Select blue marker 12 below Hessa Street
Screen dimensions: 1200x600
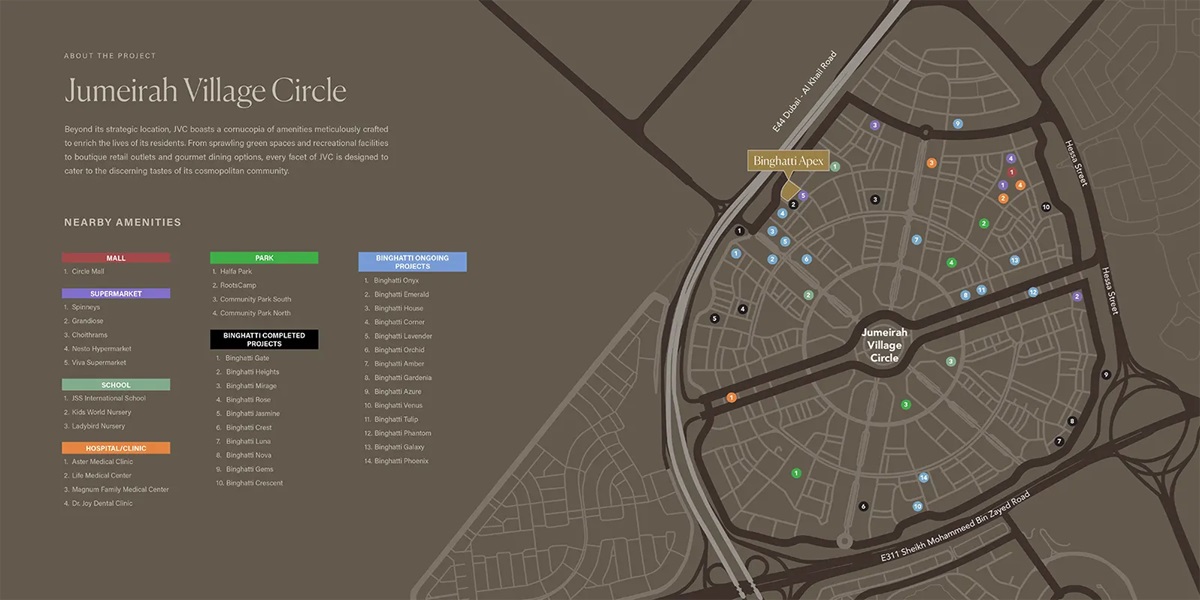[1033, 293]
